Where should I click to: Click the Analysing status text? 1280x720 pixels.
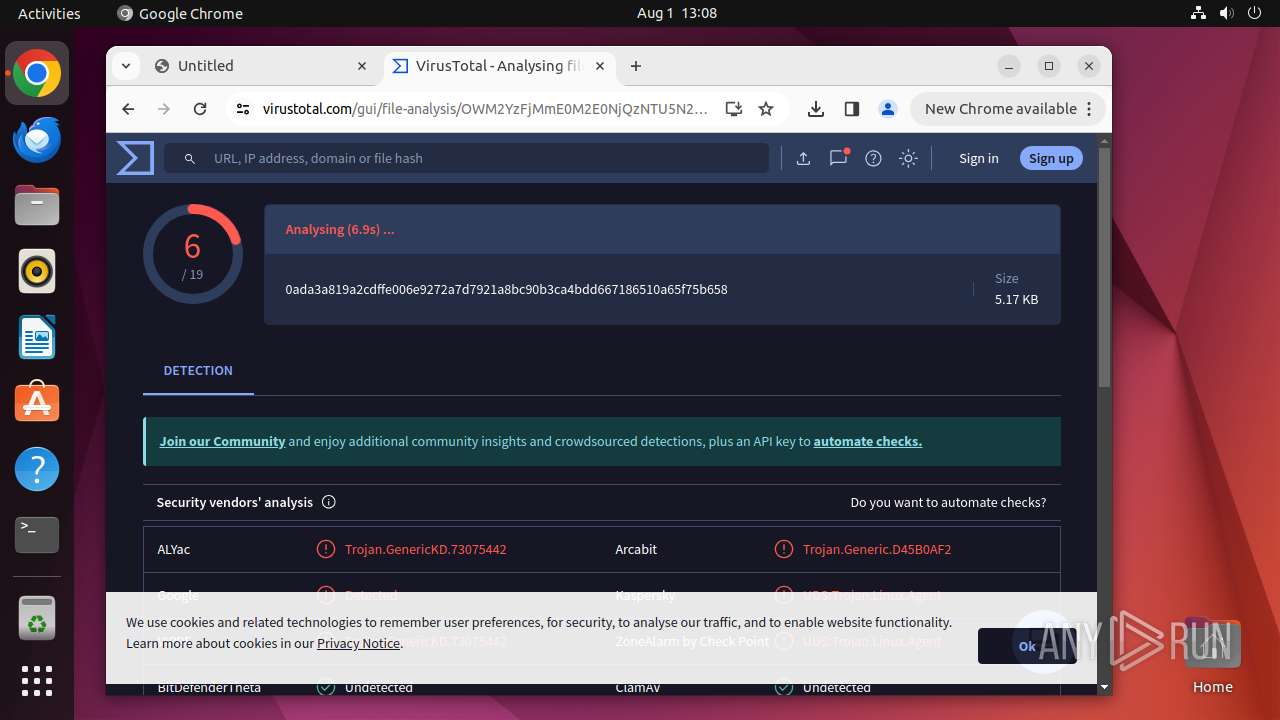[x=340, y=229]
